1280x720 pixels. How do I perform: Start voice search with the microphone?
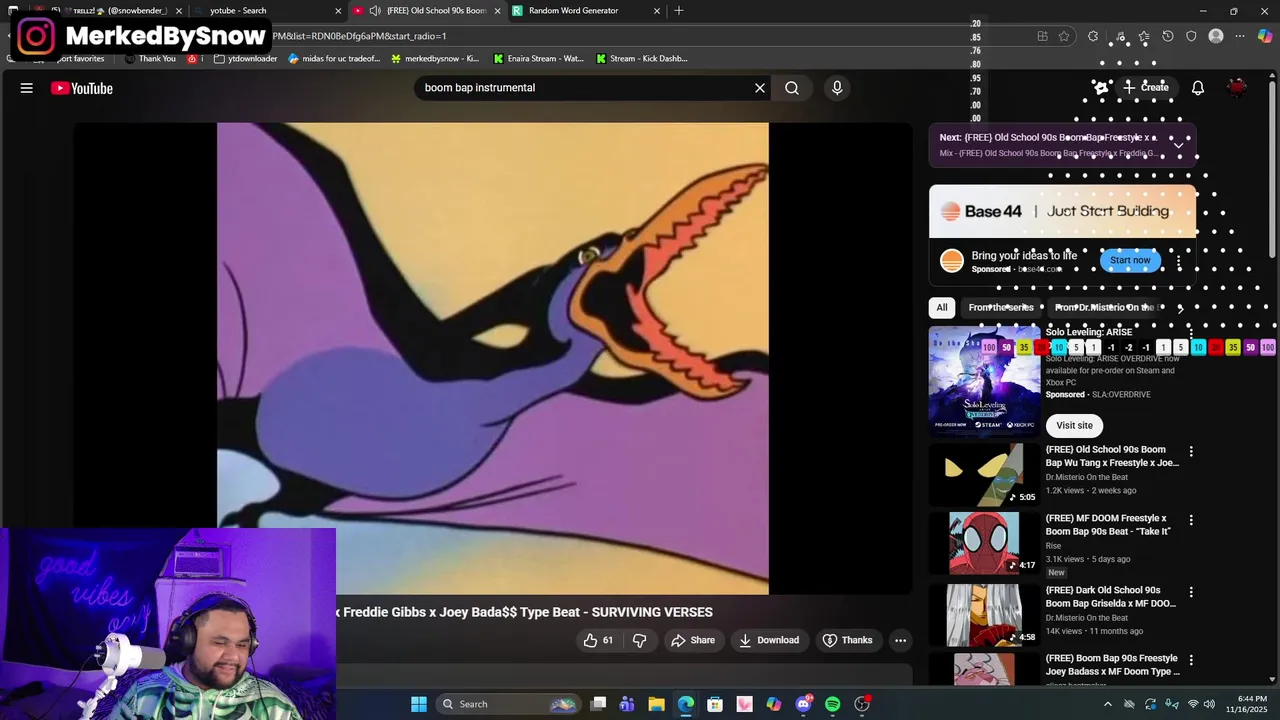837,88
